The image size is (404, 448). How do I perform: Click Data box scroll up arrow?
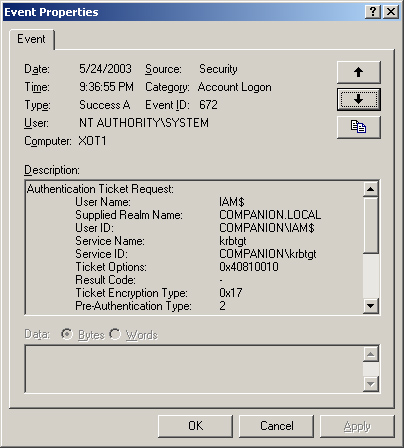click(371, 354)
